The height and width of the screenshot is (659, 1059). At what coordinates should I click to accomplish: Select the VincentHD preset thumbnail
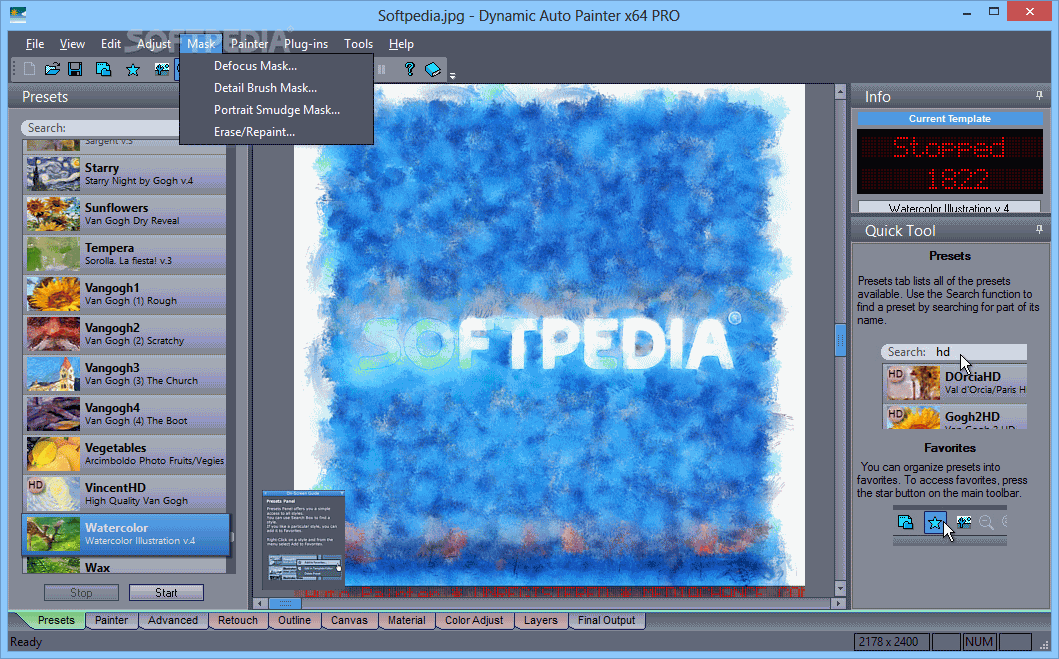[53, 493]
